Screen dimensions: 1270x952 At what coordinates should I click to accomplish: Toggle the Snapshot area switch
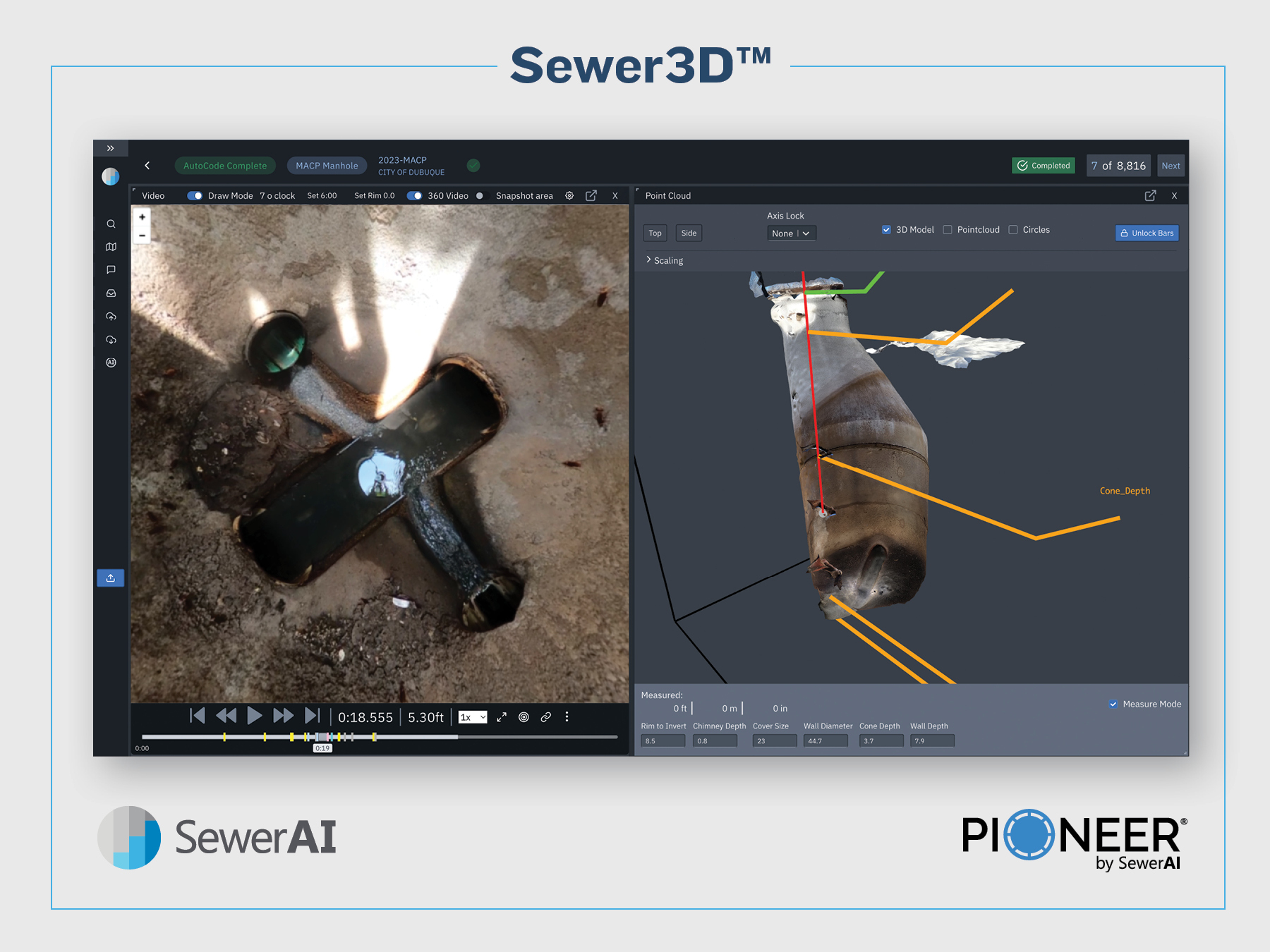pyautogui.click(x=483, y=195)
